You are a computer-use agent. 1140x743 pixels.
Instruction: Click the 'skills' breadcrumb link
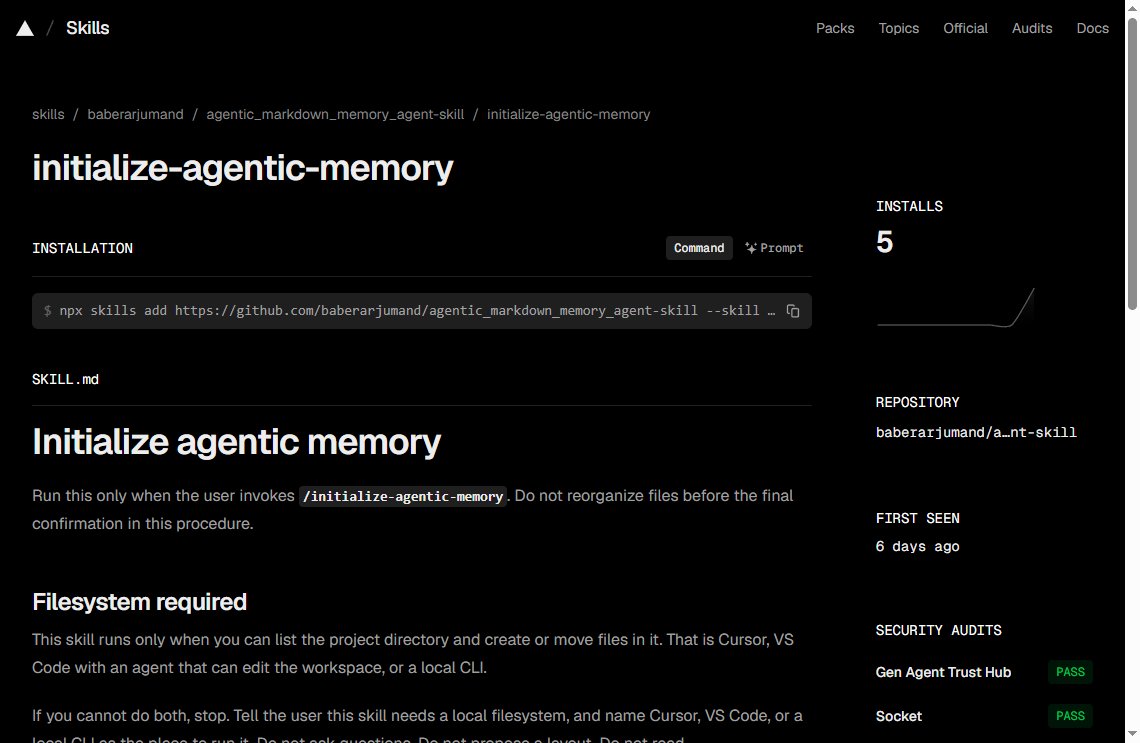click(x=48, y=114)
